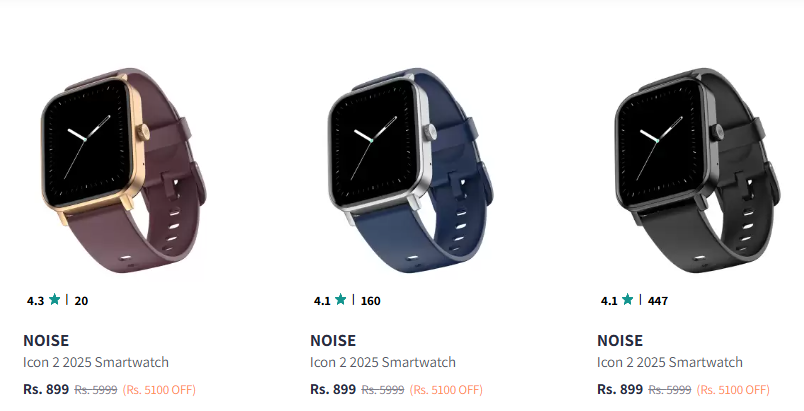Open the blue strap Noise smartwatch image
The height and width of the screenshot is (411, 804).
click(x=411, y=171)
